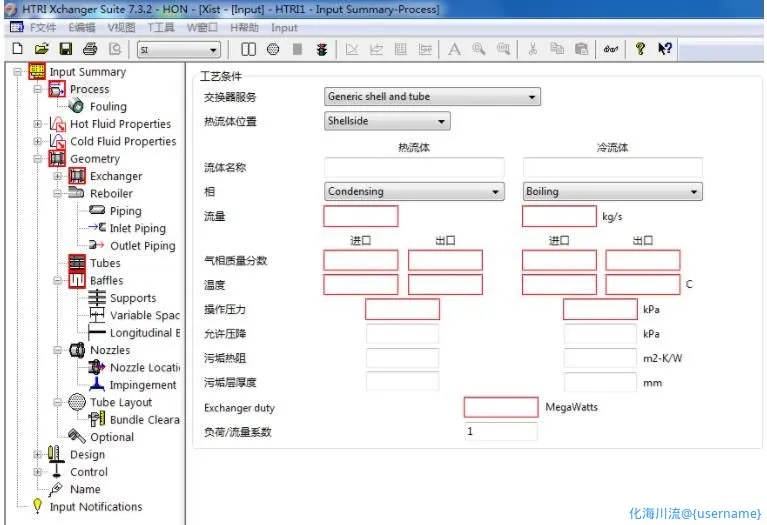Click the cold fluid allowable pressure drop field

600,334
